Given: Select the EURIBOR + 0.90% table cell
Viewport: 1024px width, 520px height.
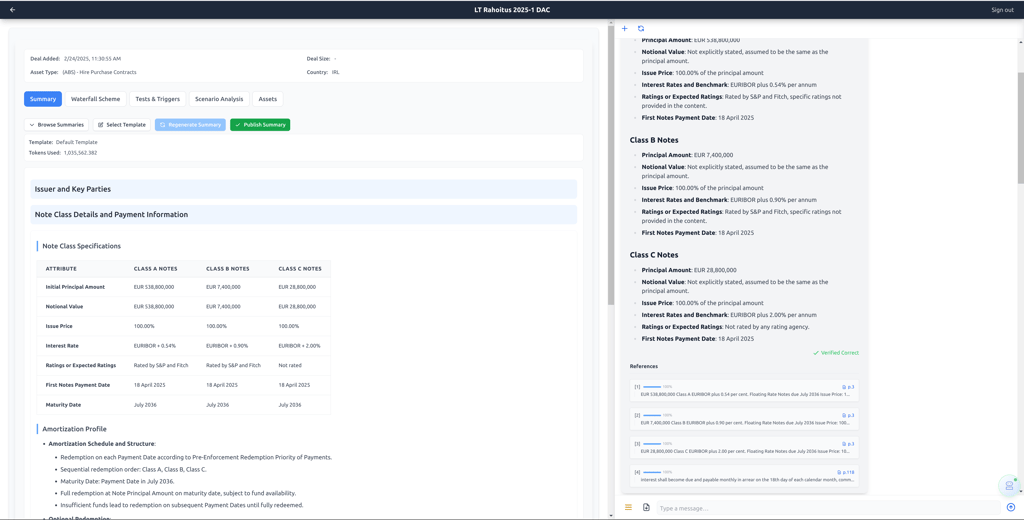Looking at the screenshot, I should pyautogui.click(x=227, y=346).
